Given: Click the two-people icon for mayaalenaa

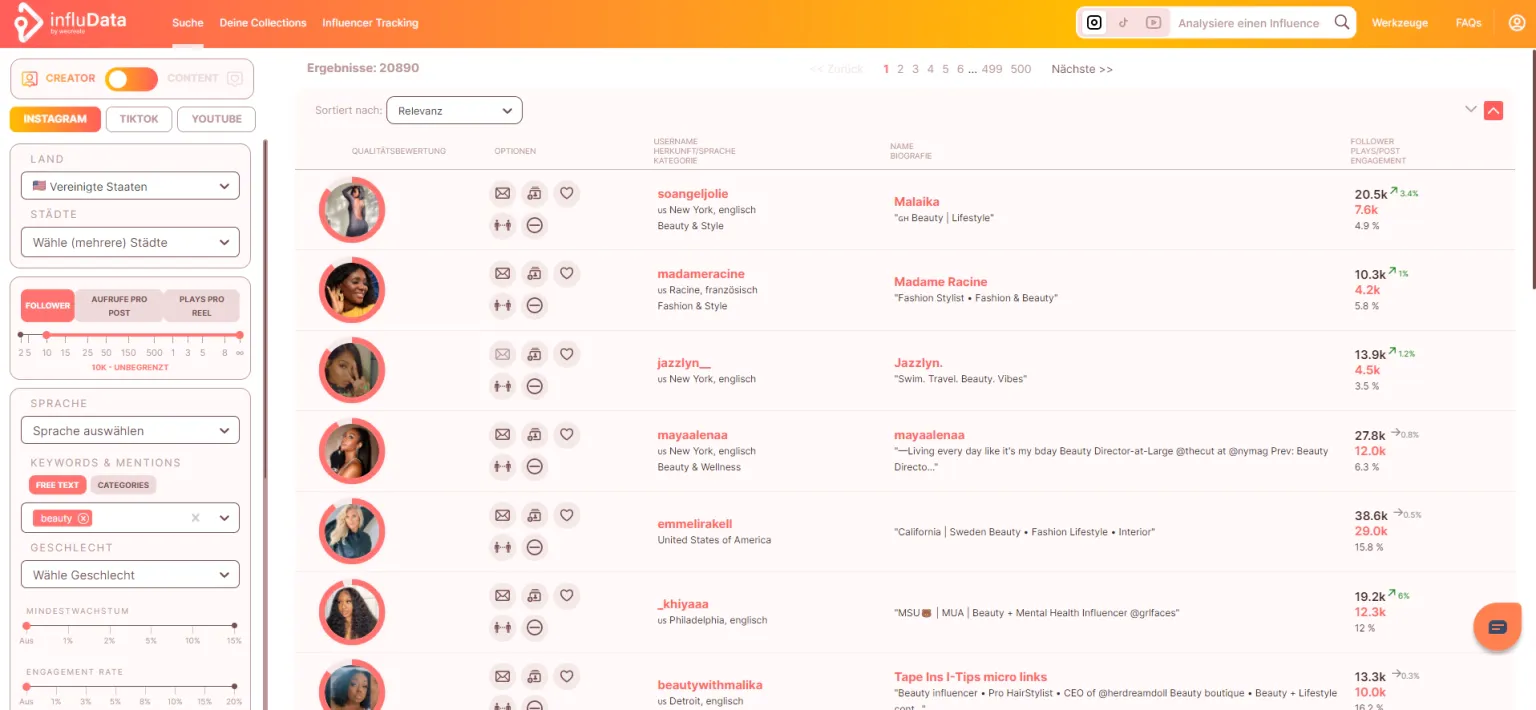Looking at the screenshot, I should [503, 466].
